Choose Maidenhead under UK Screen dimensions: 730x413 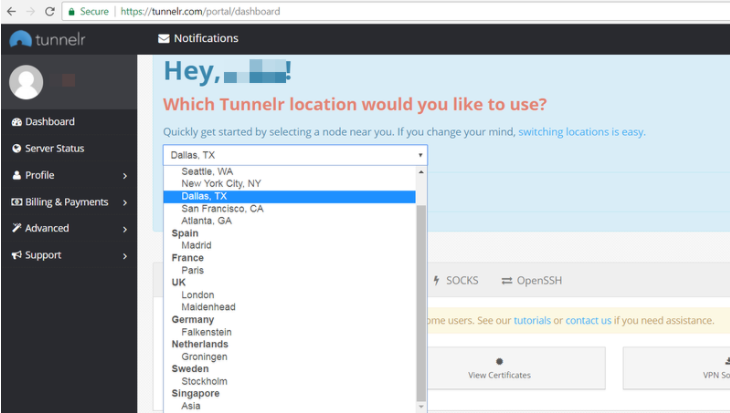click(x=290, y=307)
